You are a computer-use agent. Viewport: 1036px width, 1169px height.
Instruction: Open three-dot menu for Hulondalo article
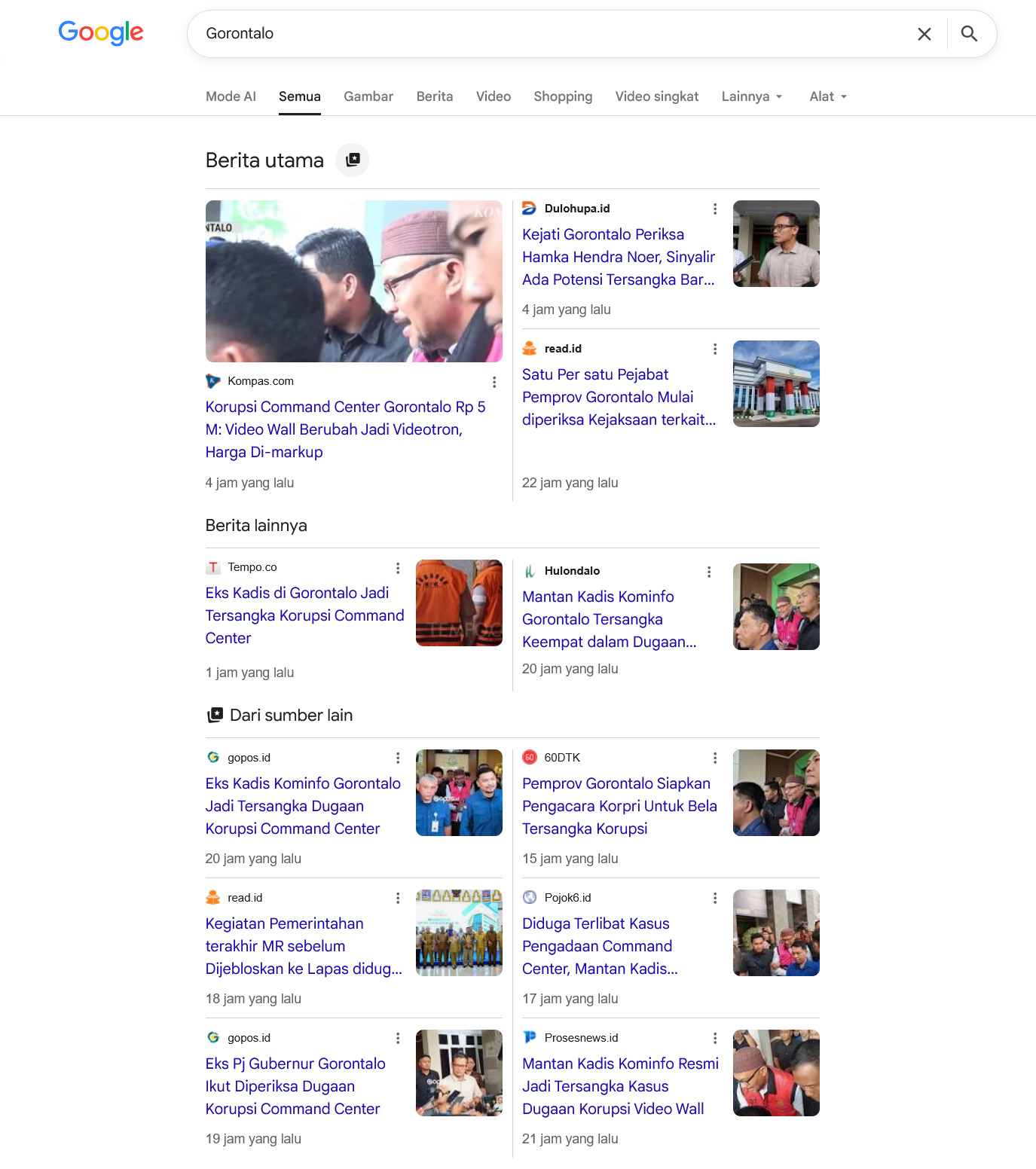[709, 572]
